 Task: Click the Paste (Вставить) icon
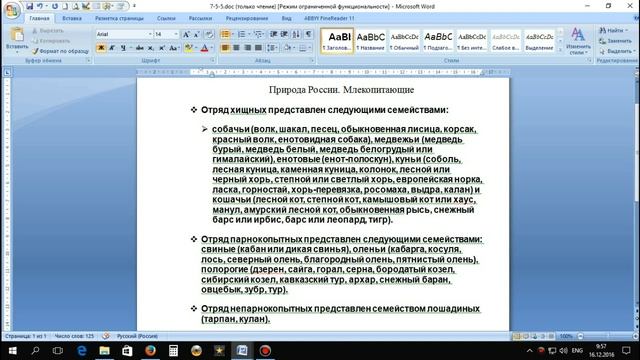click(17, 35)
